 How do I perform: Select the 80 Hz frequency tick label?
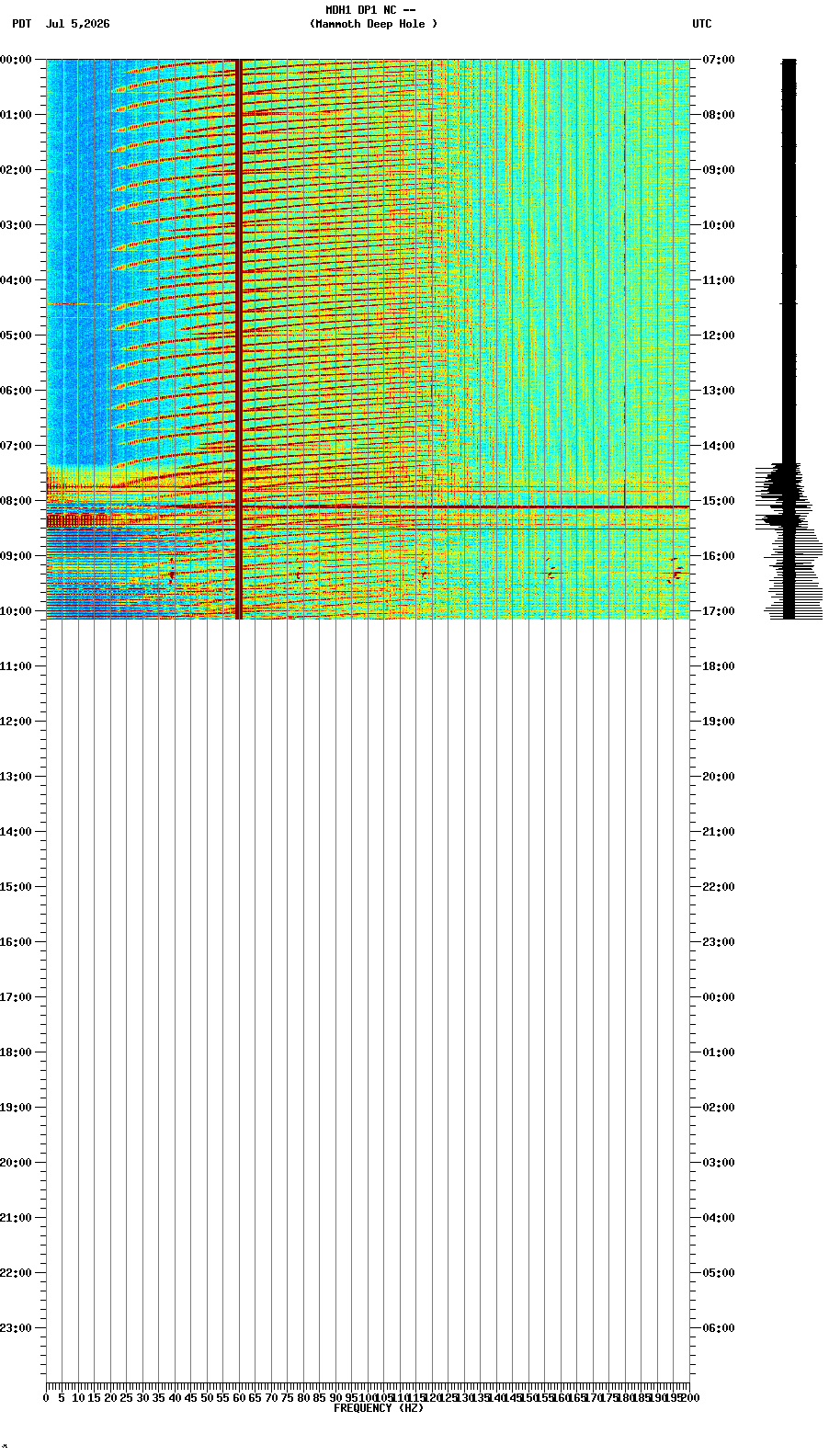coord(303,1398)
